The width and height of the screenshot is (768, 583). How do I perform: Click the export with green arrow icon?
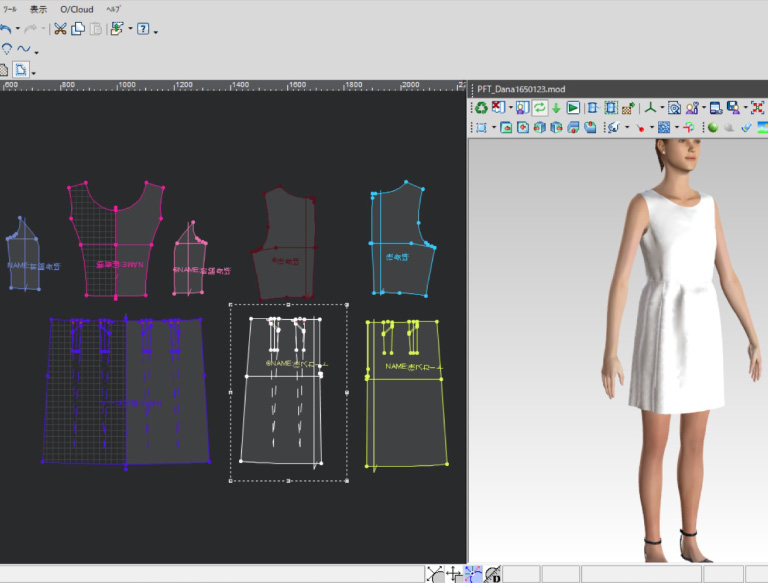[x=117, y=29]
